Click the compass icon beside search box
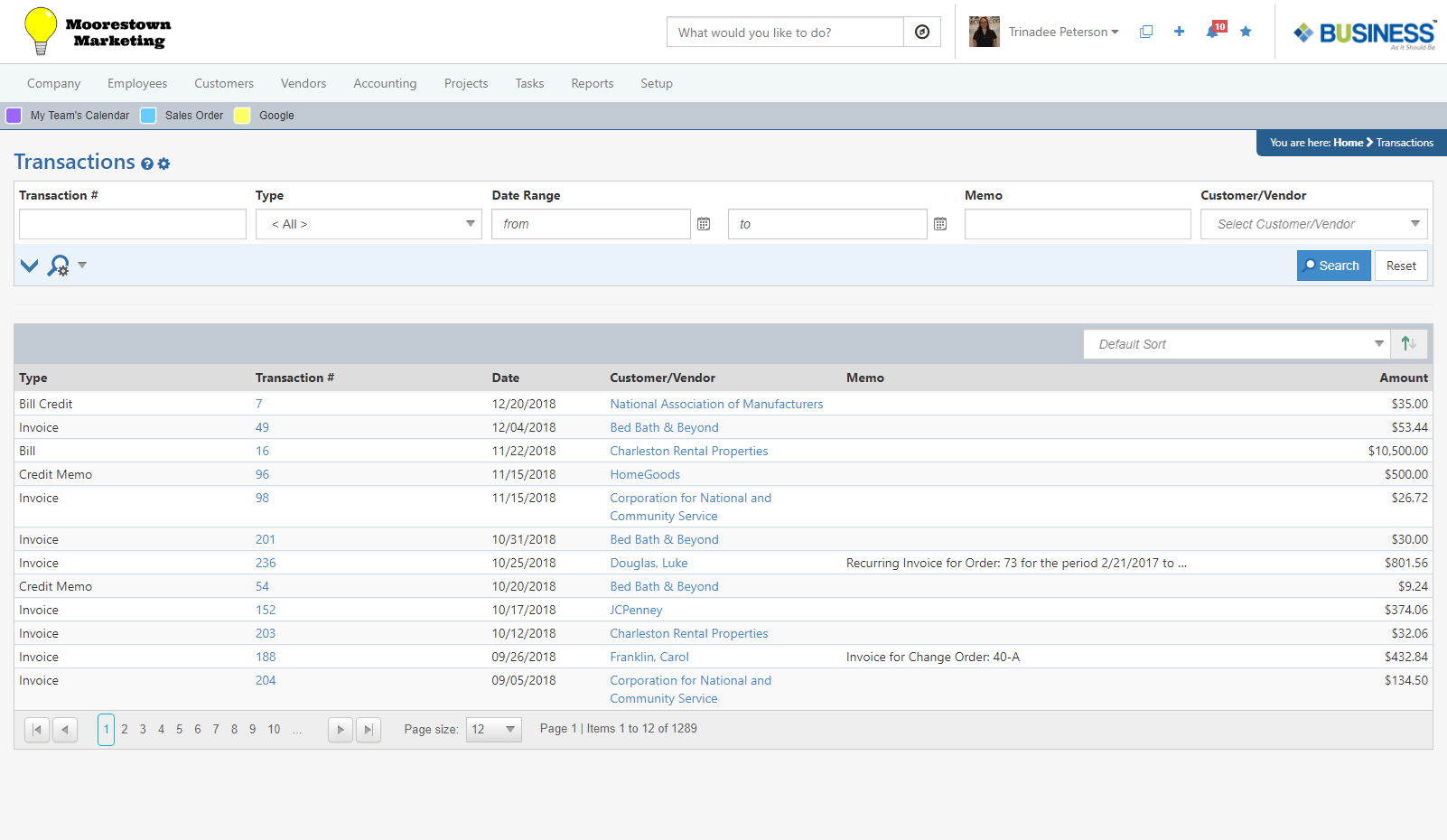The height and width of the screenshot is (840, 1447). click(922, 32)
